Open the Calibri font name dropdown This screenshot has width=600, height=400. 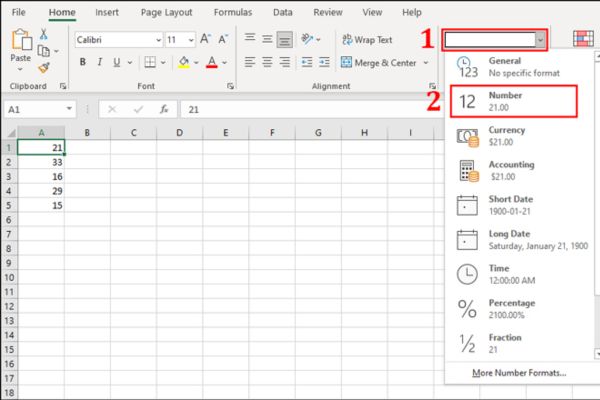(158, 39)
